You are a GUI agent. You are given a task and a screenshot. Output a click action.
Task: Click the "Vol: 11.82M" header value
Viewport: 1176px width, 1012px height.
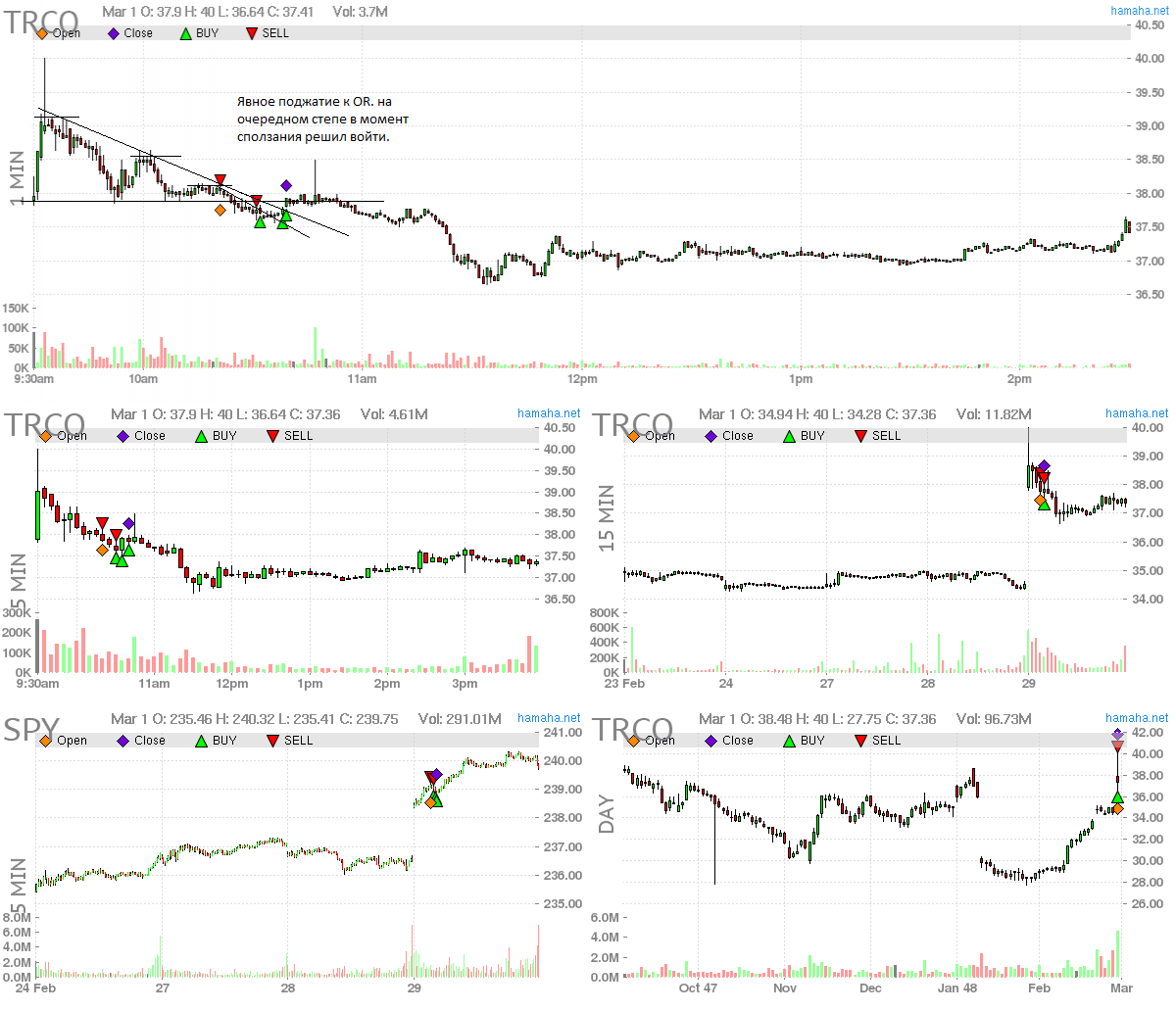tap(994, 414)
